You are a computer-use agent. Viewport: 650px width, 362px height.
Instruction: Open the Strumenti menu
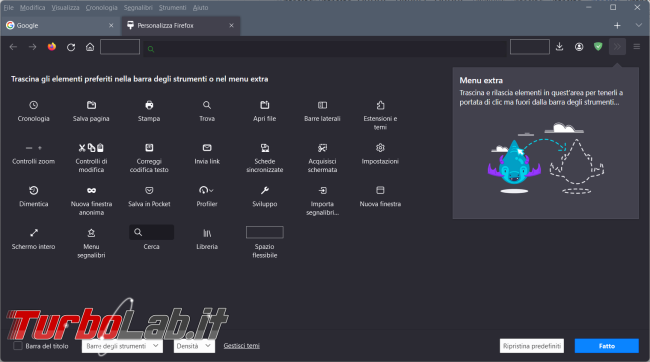point(172,7)
